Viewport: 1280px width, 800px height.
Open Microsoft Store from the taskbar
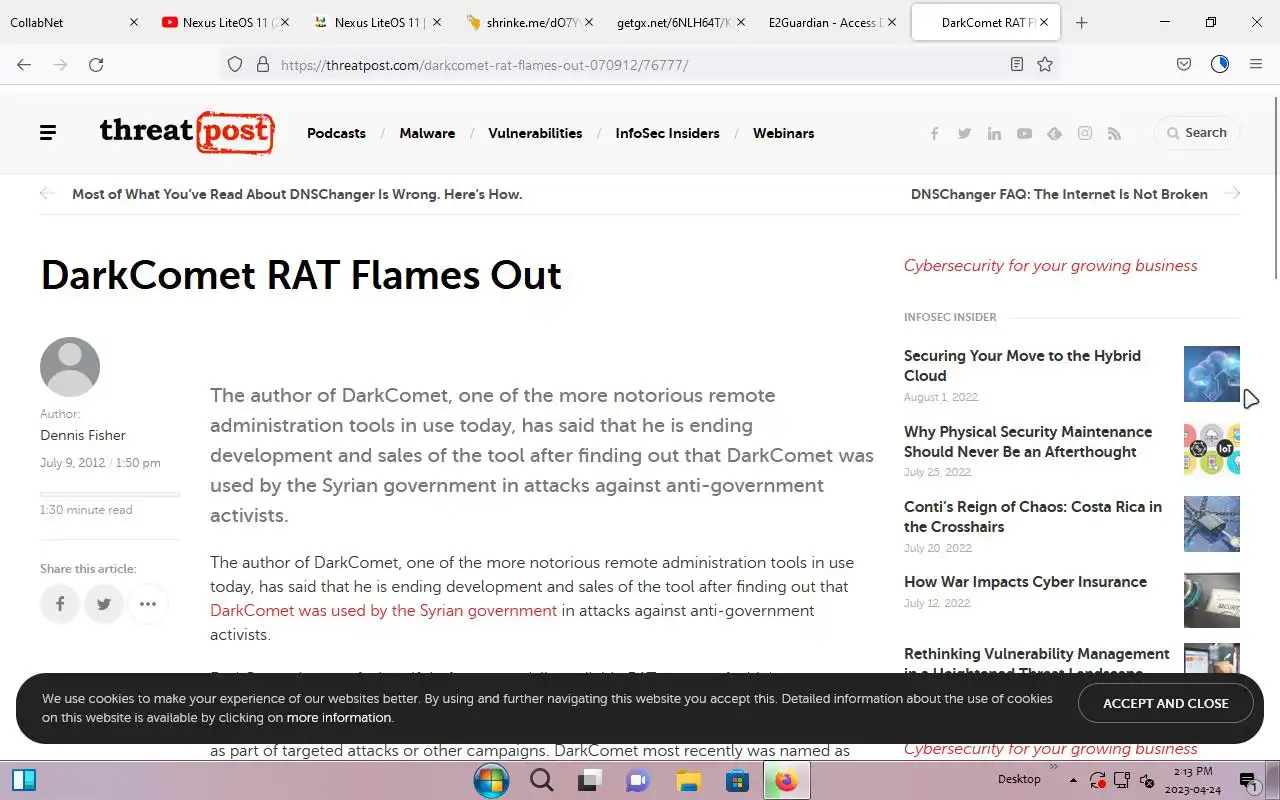[x=737, y=780]
